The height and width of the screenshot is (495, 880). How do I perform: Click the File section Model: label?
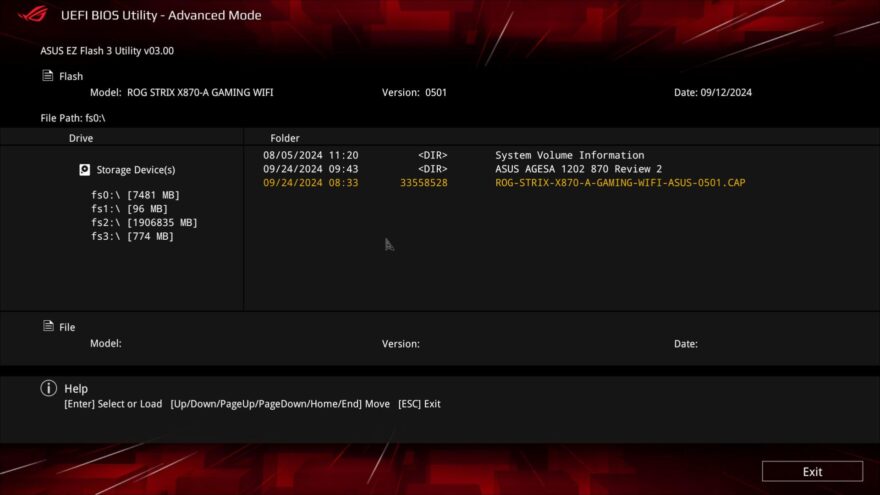point(106,343)
